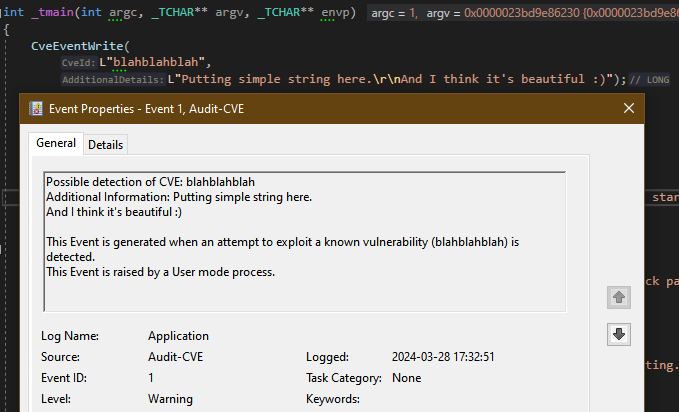This screenshot has width=679, height=412.
Task: Click the Keywords field label
Action: [x=332, y=399]
